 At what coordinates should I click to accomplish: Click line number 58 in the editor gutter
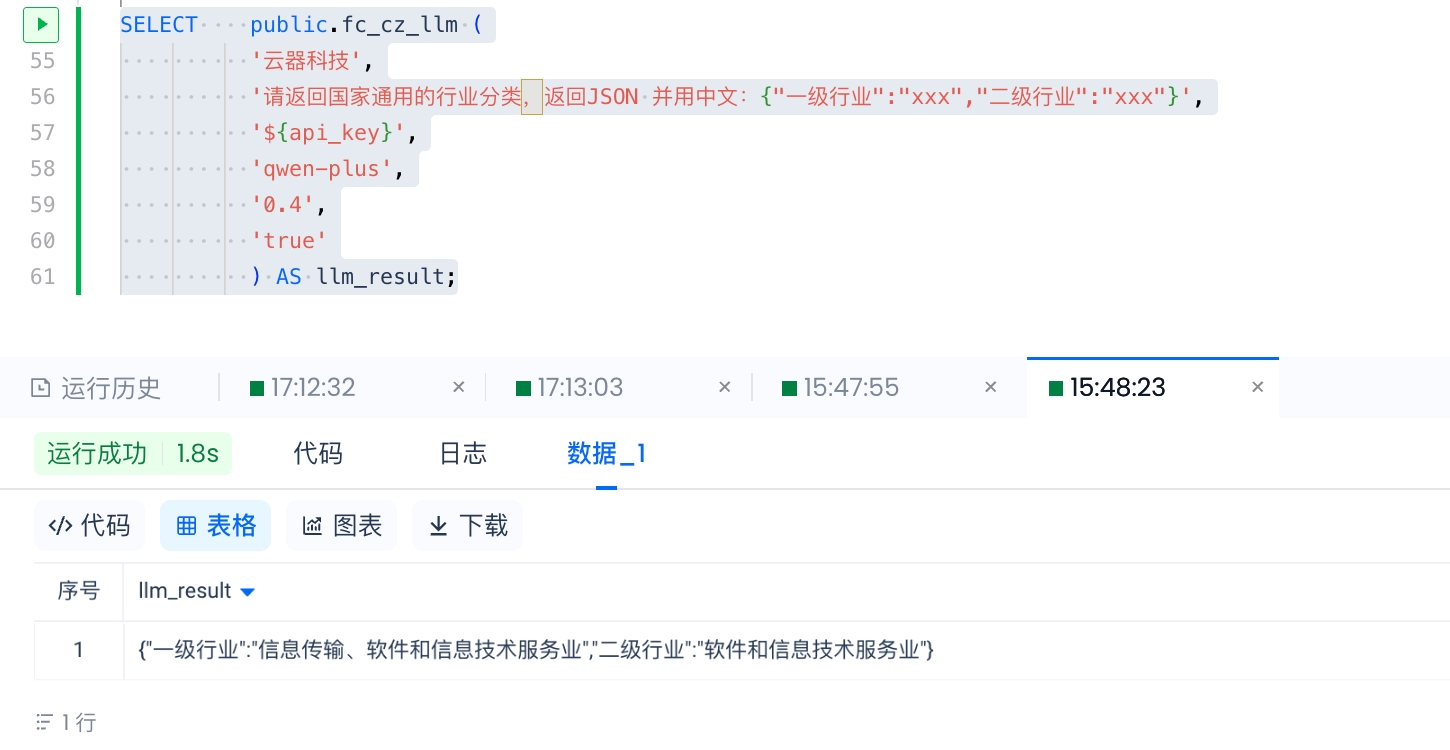coord(42,168)
